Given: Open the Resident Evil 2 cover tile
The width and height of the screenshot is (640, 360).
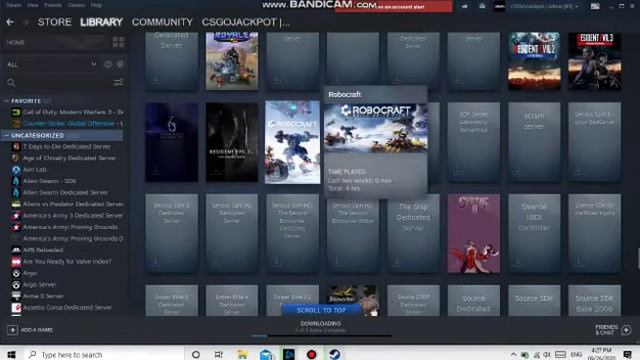Looking at the screenshot, I should click(534, 61).
